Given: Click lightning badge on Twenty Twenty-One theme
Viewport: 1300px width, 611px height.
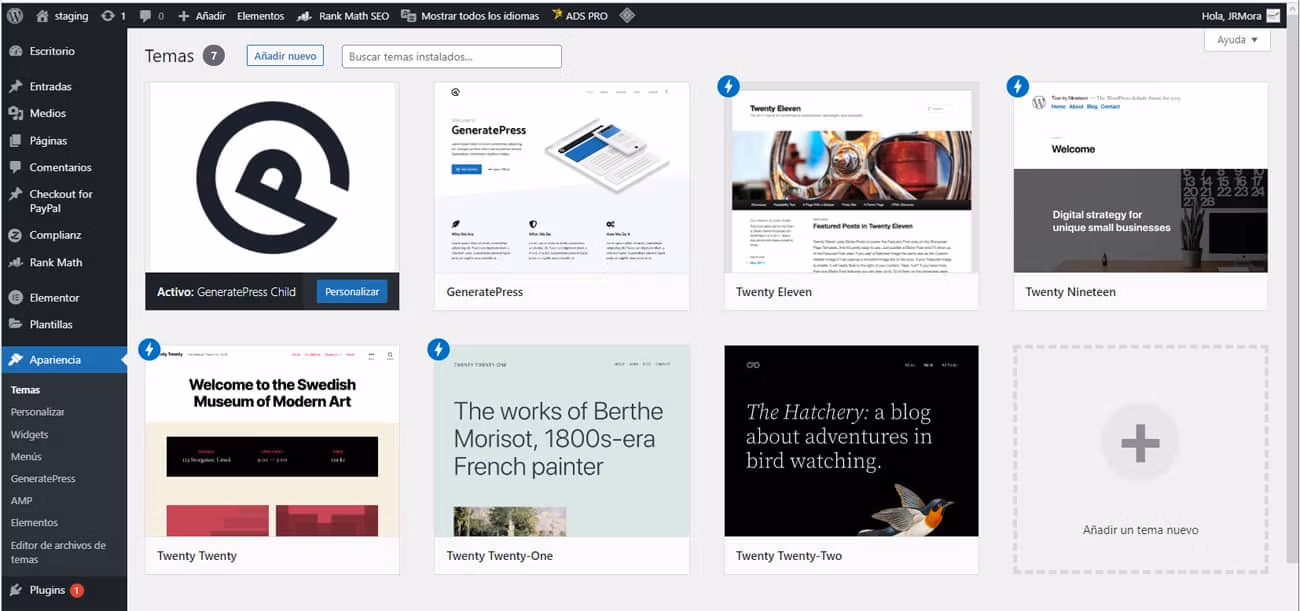Looking at the screenshot, I should pos(438,349).
